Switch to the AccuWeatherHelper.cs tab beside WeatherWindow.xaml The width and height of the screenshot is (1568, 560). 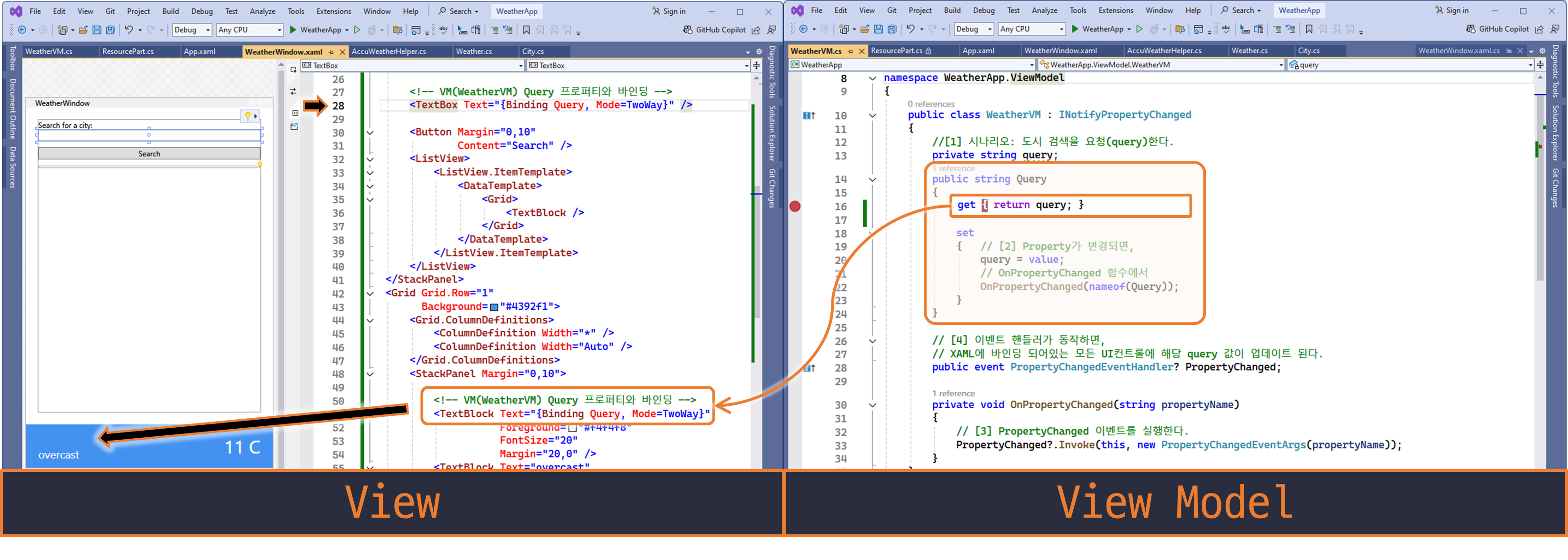point(389,52)
